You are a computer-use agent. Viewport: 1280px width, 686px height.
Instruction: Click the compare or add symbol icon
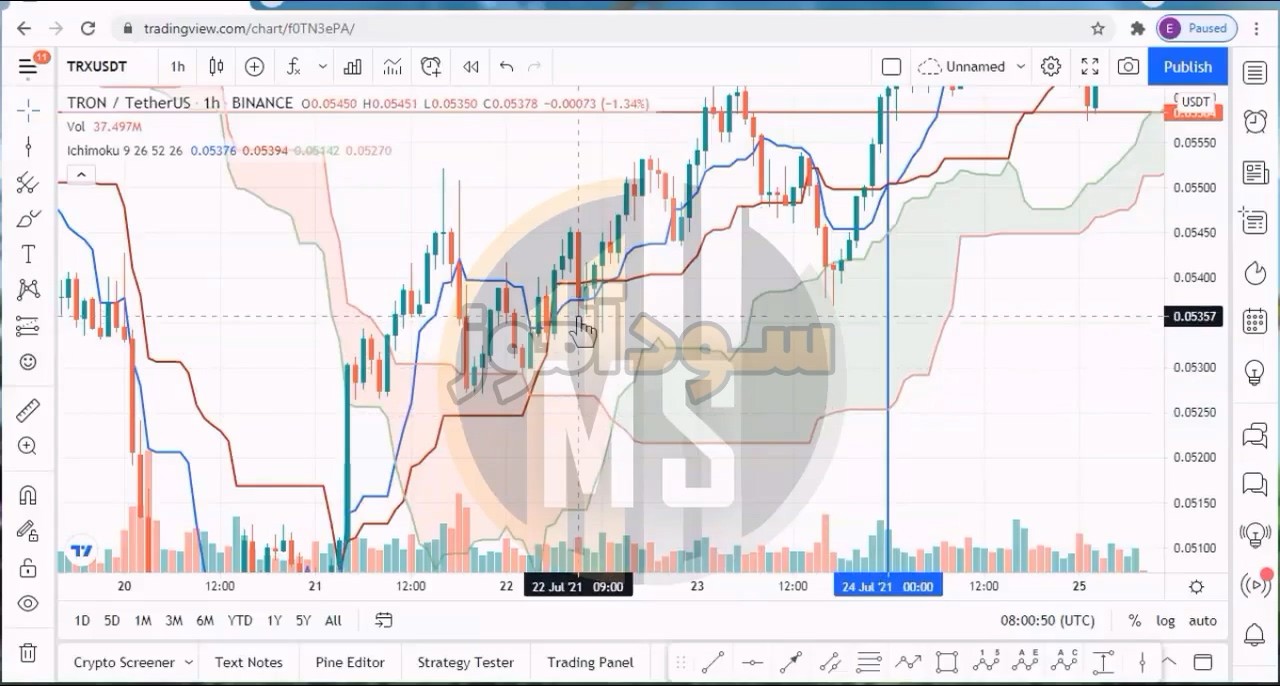point(254,67)
